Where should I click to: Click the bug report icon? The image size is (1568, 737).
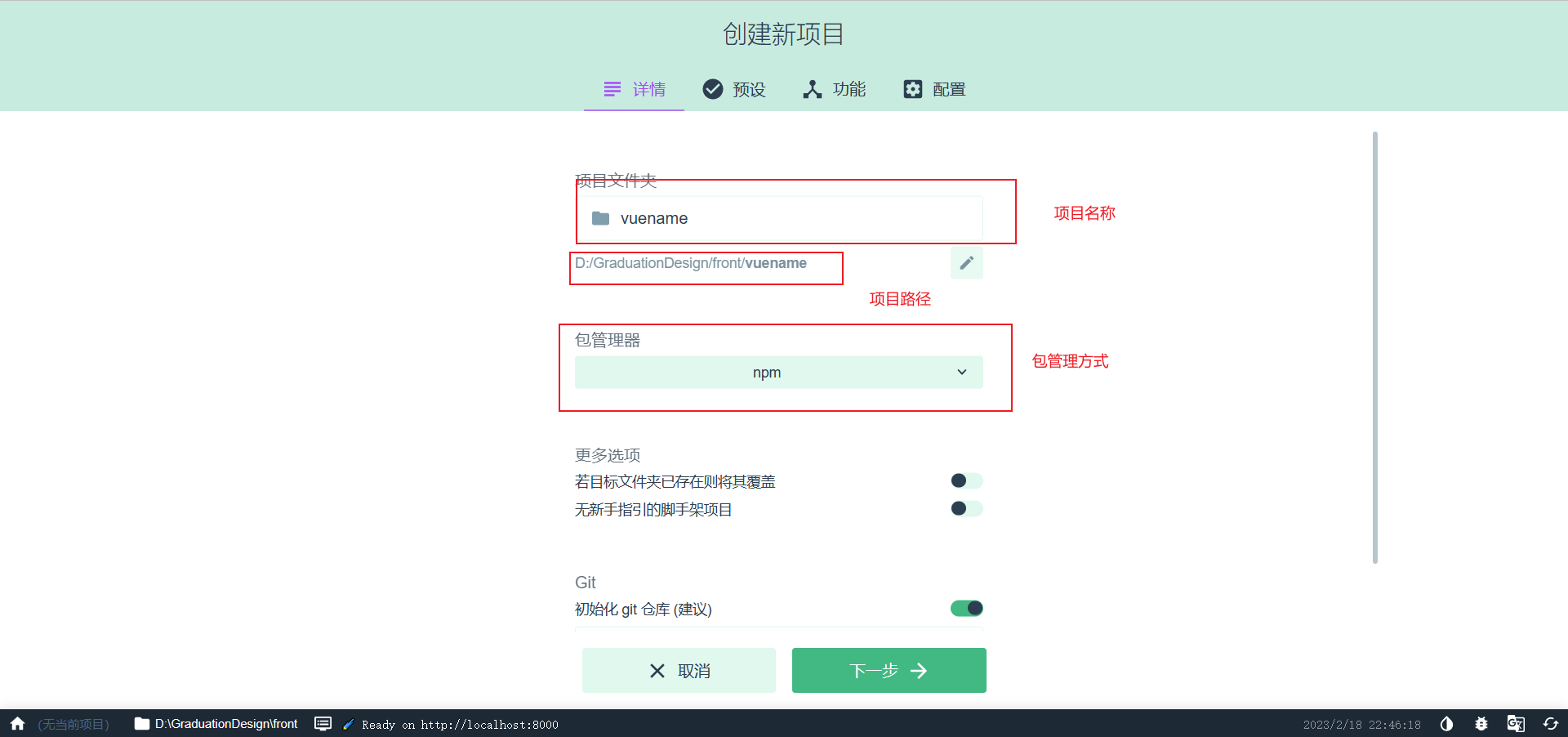click(x=1481, y=724)
